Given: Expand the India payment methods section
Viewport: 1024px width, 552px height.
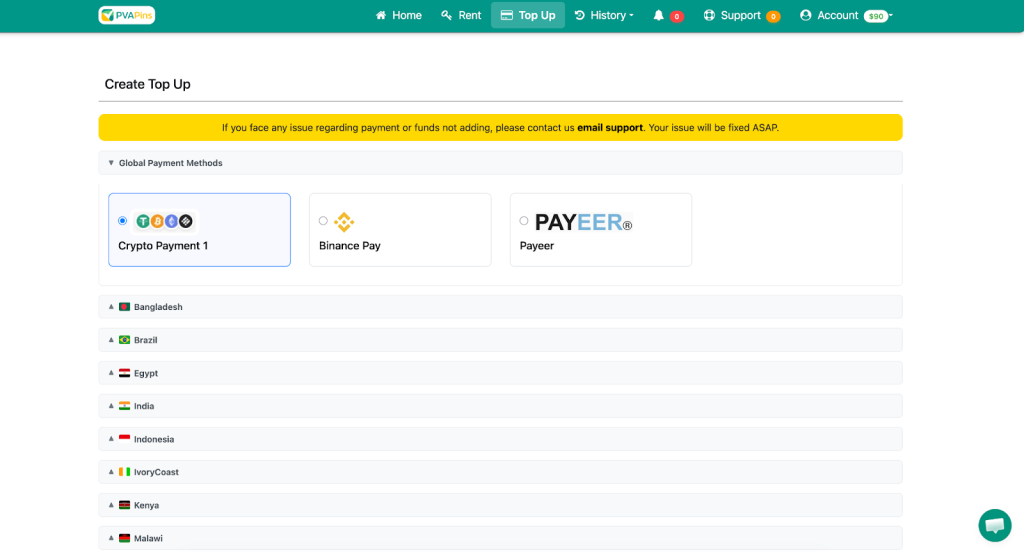Looking at the screenshot, I should click(x=144, y=406).
